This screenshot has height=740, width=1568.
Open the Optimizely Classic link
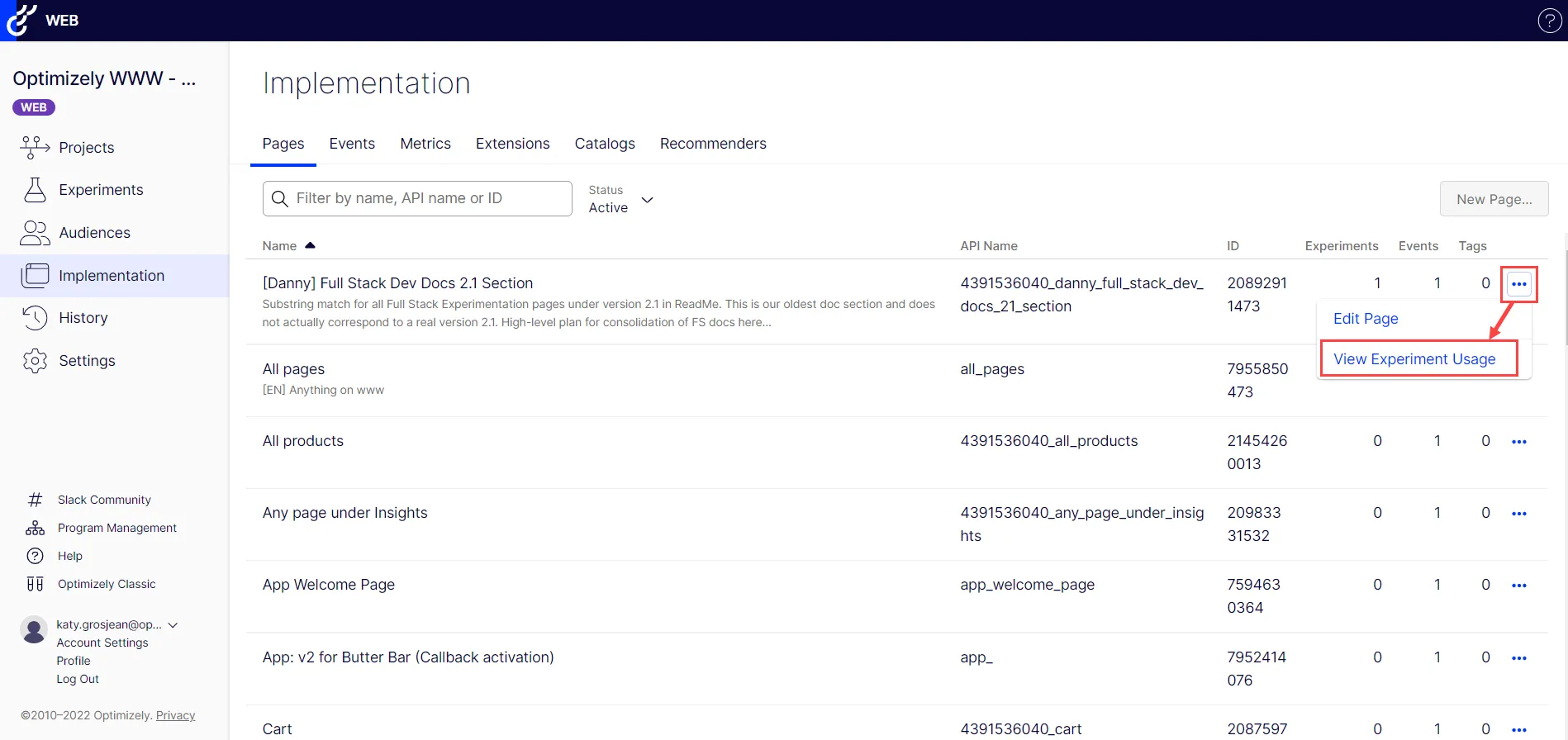(x=107, y=584)
